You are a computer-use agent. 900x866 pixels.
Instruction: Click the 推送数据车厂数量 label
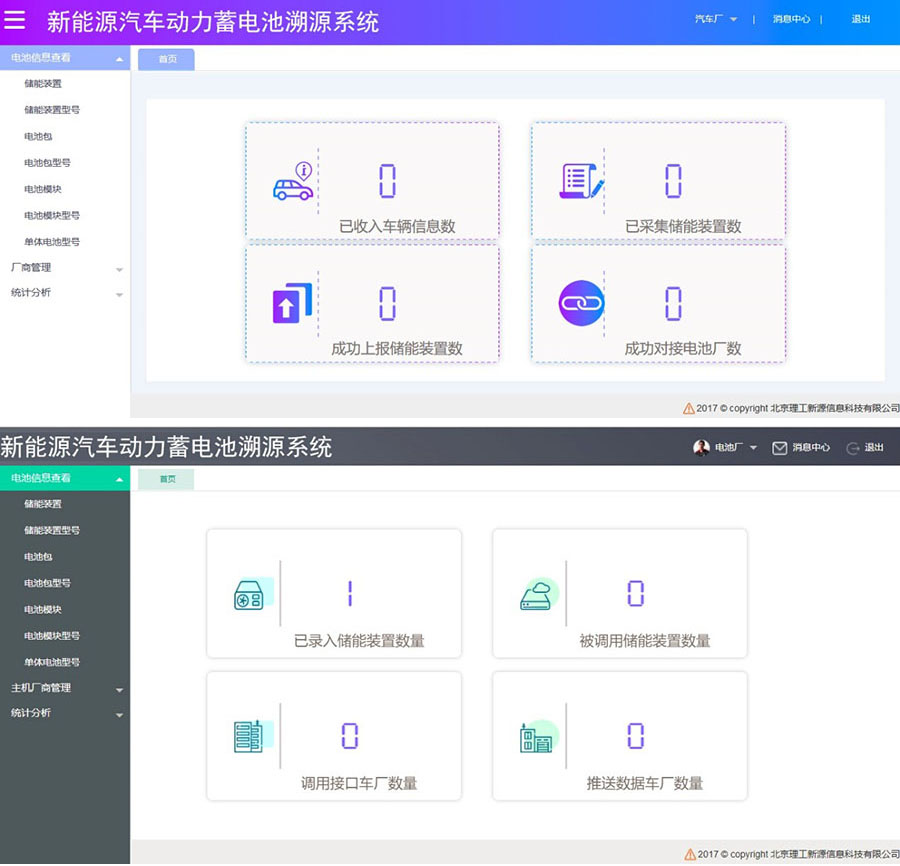pos(645,783)
